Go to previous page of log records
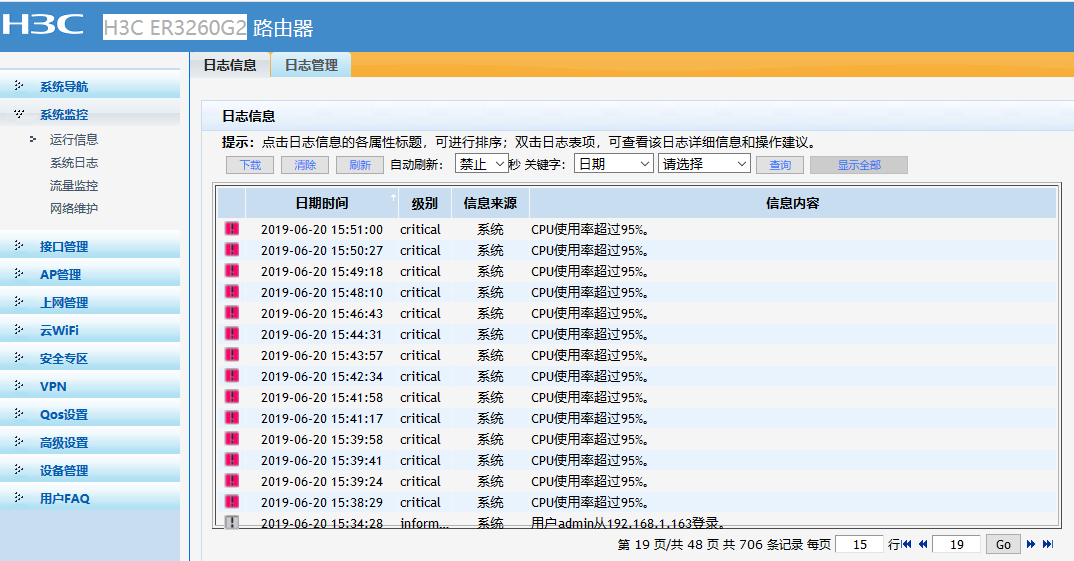The height and width of the screenshot is (561, 1074). coord(923,544)
